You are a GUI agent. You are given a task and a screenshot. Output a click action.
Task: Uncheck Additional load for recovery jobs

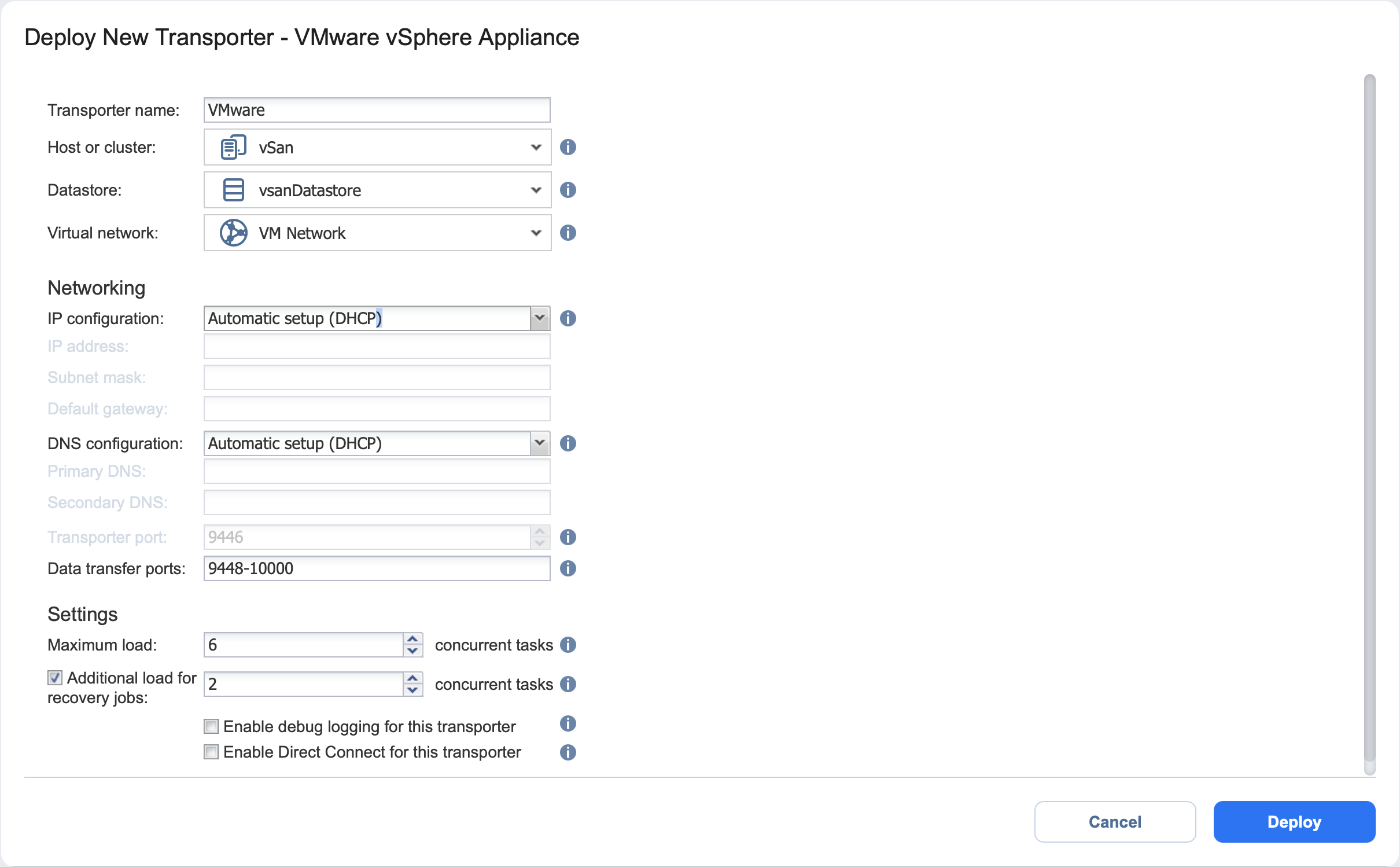pos(55,678)
